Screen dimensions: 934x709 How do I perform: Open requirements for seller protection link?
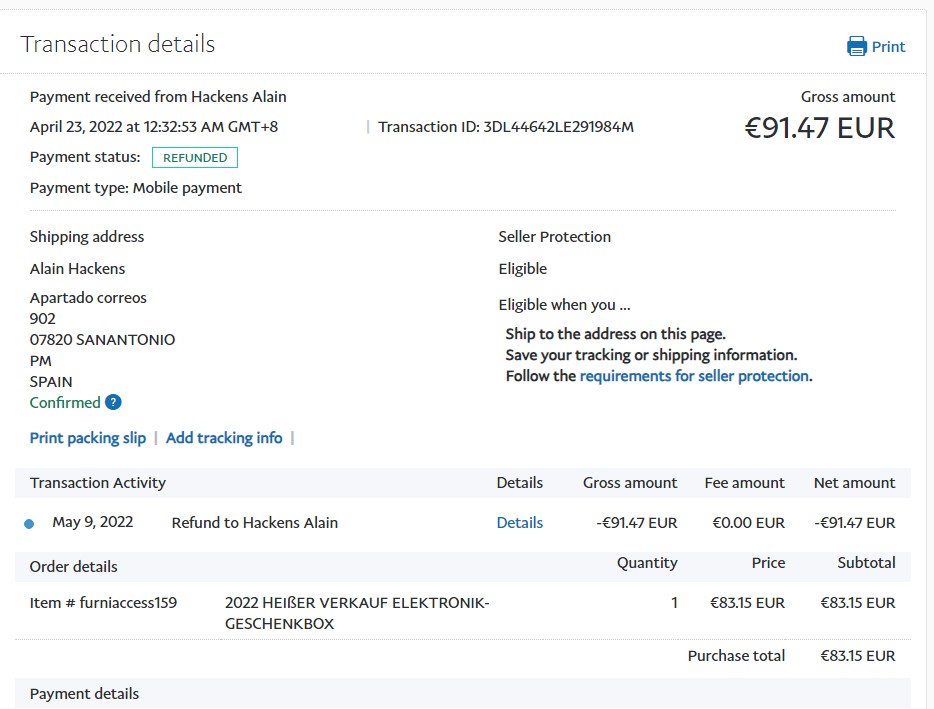pos(694,376)
